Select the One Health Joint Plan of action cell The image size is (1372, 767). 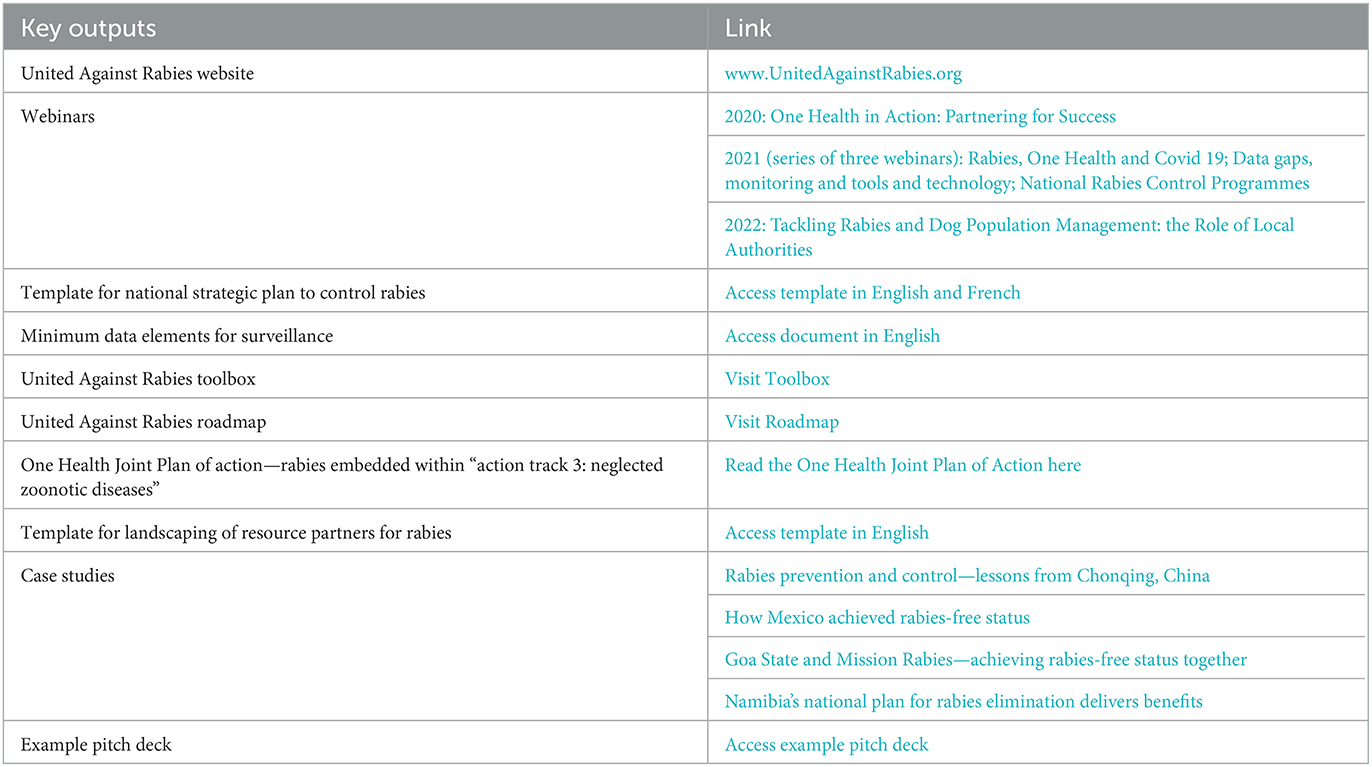355,476
